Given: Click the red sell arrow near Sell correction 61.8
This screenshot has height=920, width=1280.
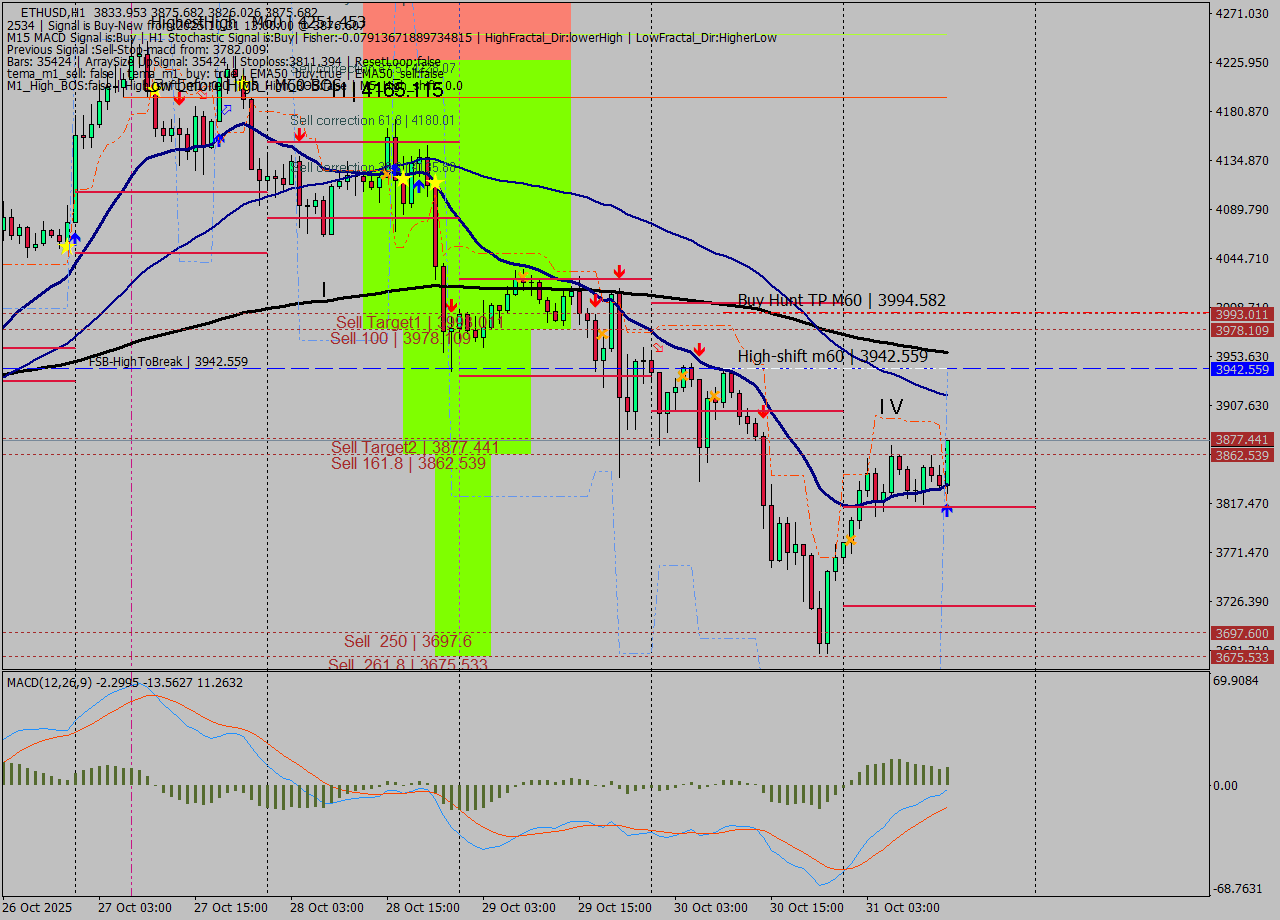Looking at the screenshot, I should [x=299, y=134].
